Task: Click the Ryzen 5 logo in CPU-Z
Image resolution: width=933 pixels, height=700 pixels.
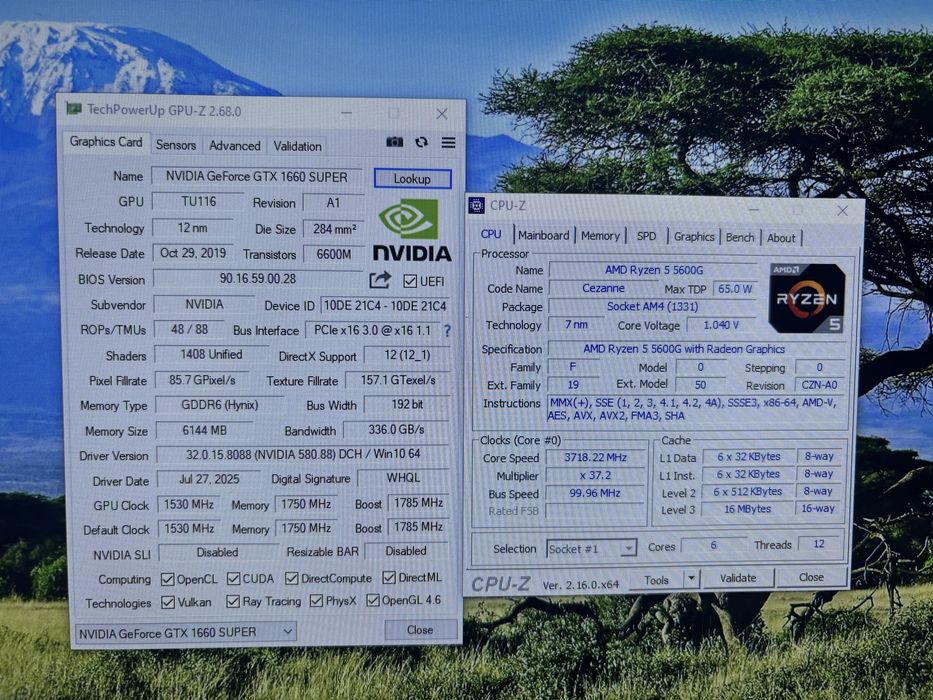Action: (807, 298)
